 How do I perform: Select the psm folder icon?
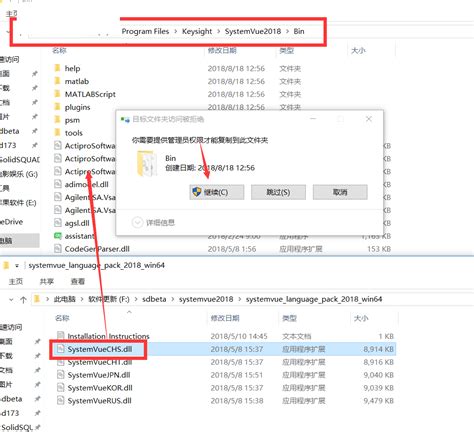tap(57, 120)
